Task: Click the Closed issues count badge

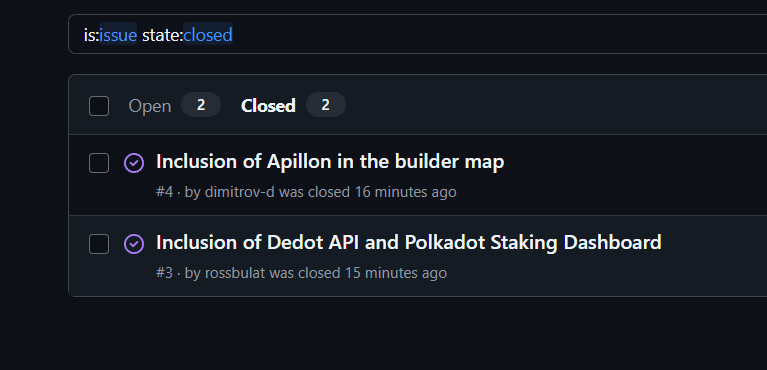Action: click(326, 105)
